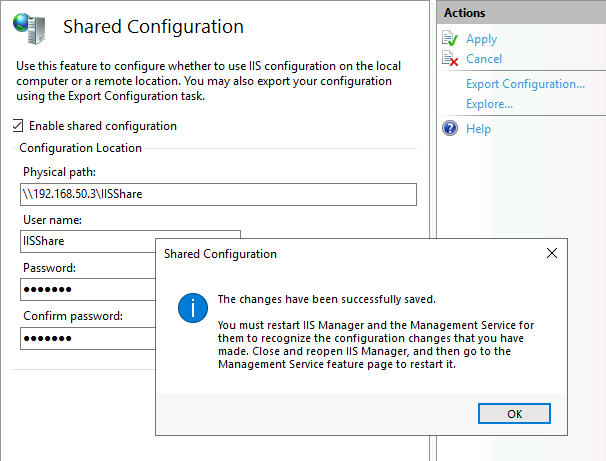Image resolution: width=606 pixels, height=461 pixels.
Task: Click the Actions pane header
Action: tap(521, 13)
